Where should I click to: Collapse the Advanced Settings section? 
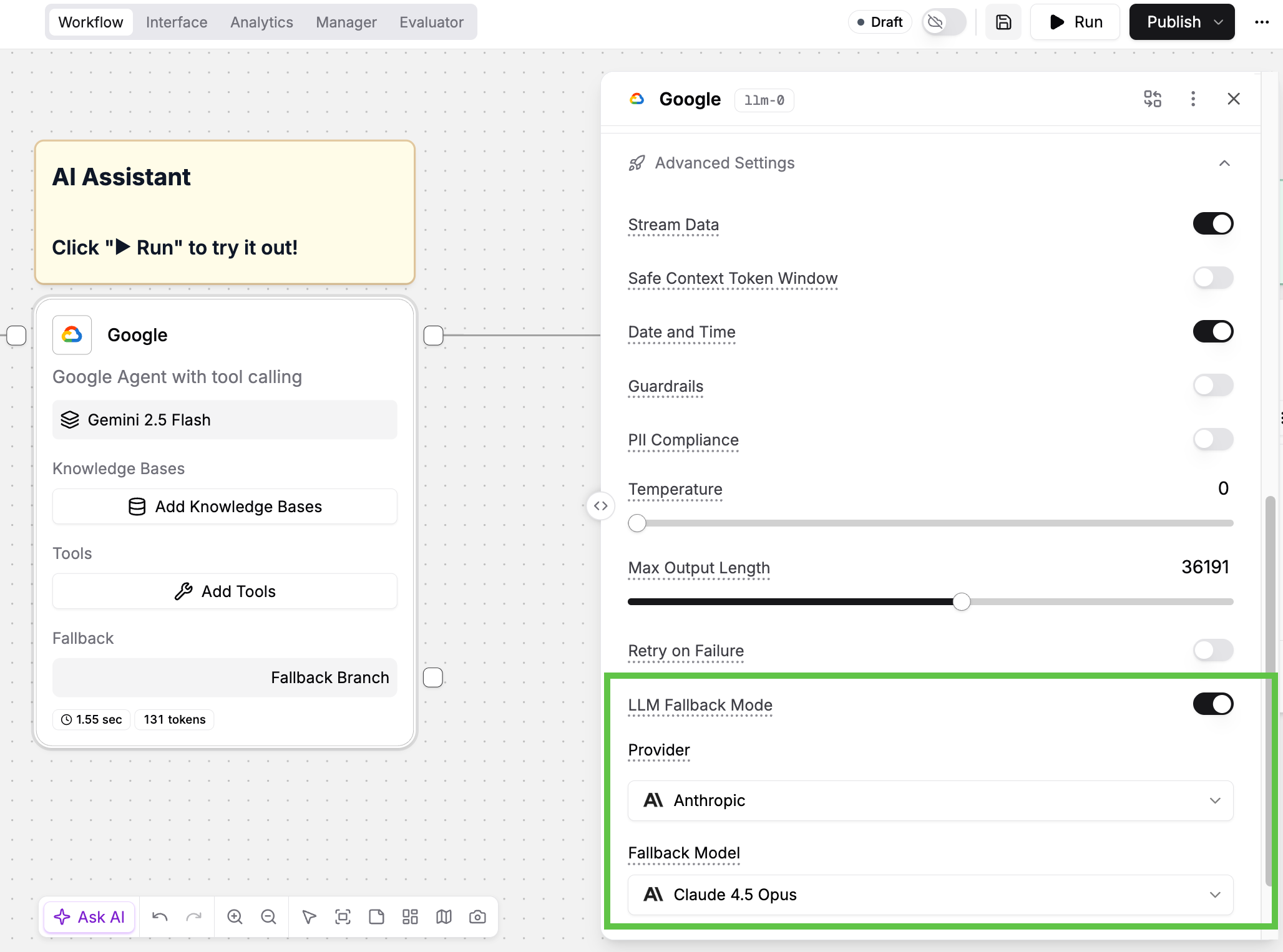[x=1224, y=163]
